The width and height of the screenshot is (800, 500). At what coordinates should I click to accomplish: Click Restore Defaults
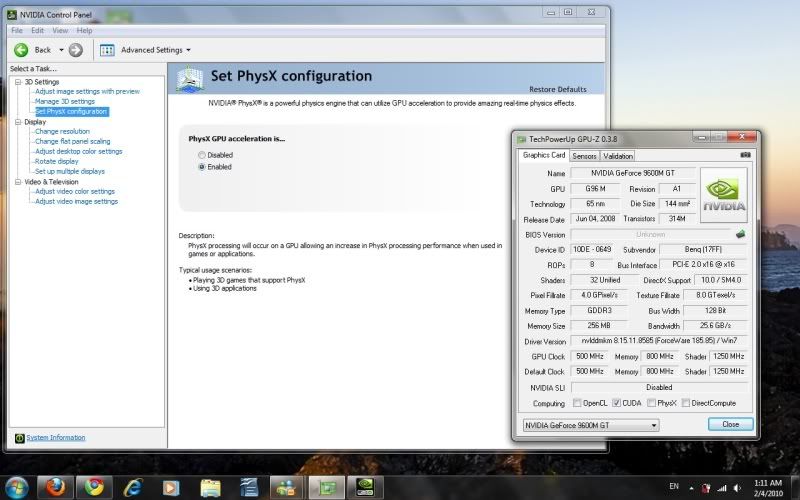[x=558, y=89]
